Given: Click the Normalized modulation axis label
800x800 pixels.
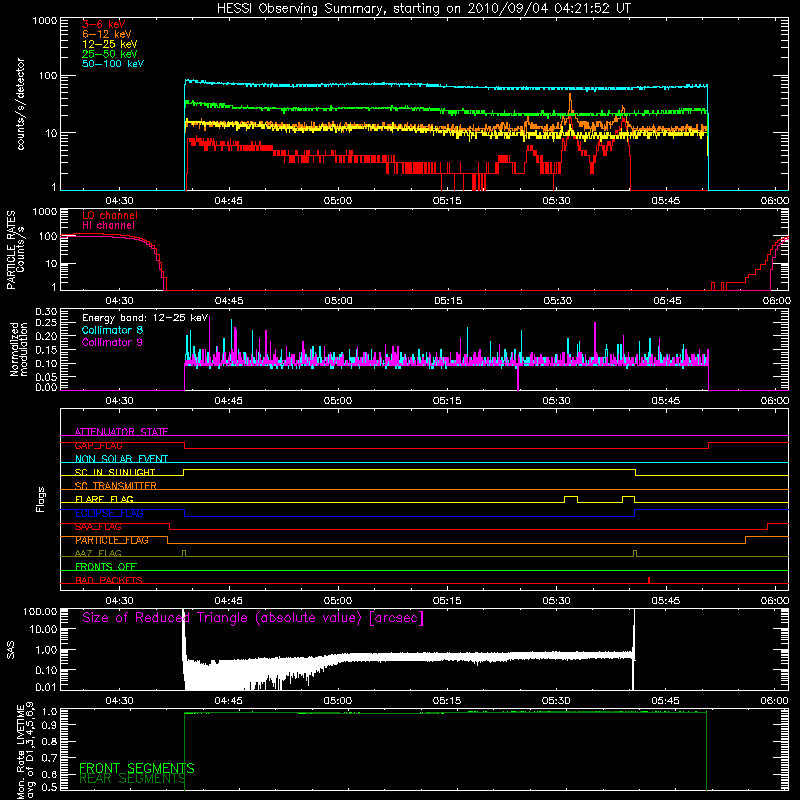Looking at the screenshot, I should click(18, 349).
